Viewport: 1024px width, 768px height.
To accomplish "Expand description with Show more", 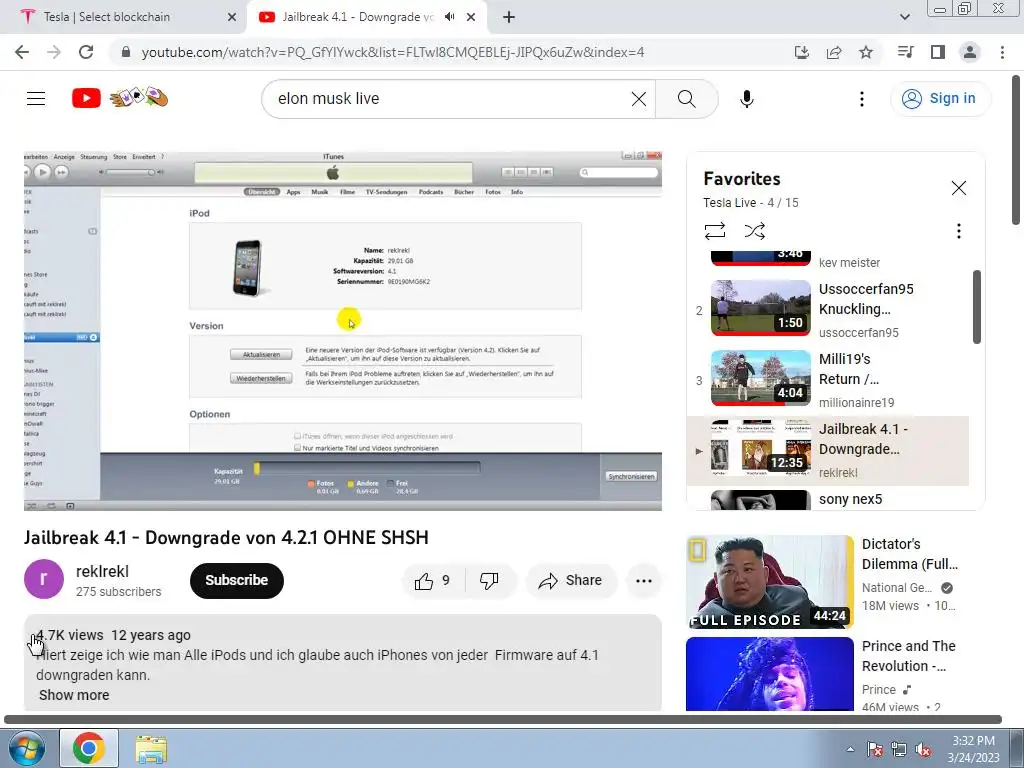I will [74, 695].
